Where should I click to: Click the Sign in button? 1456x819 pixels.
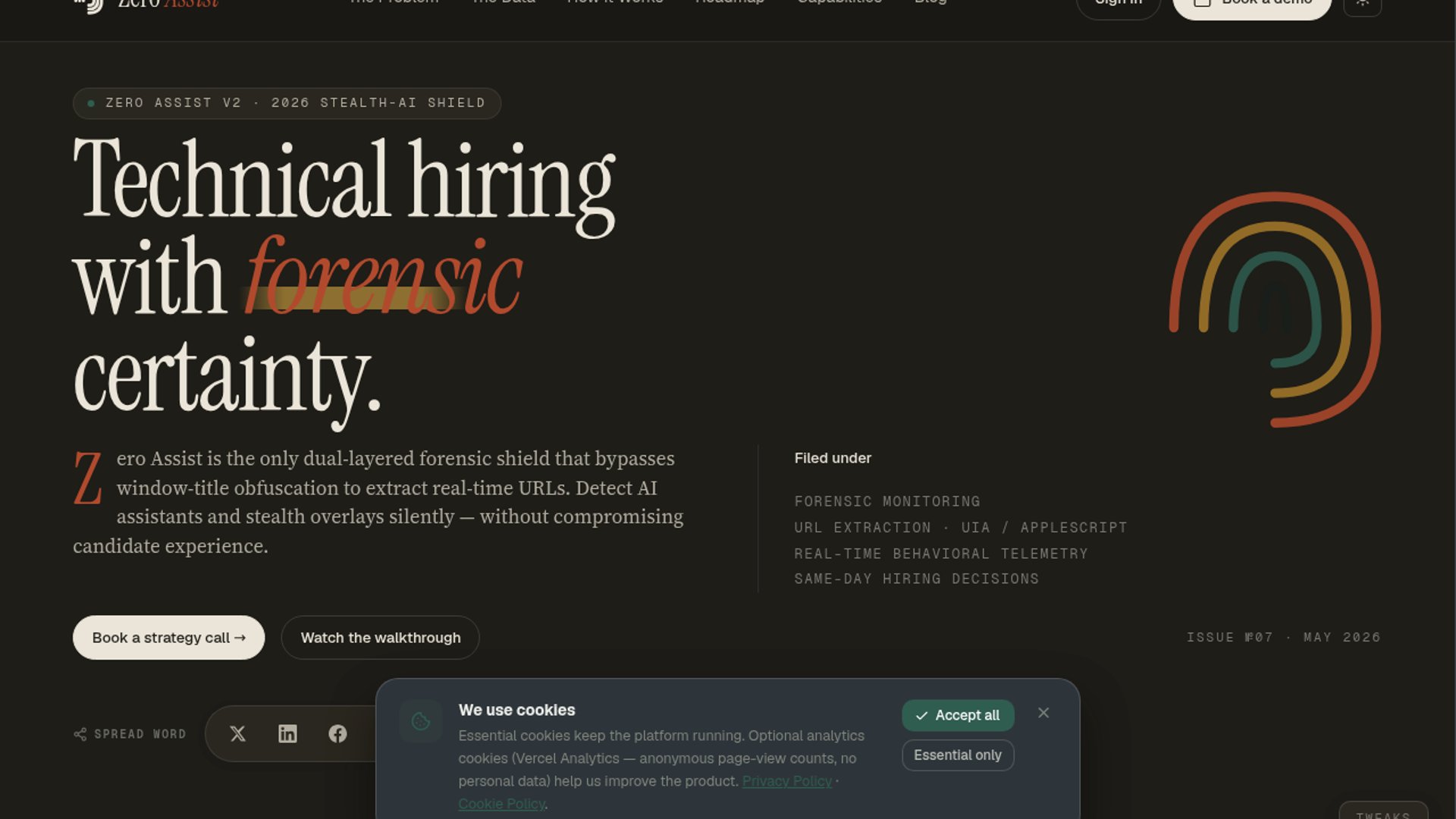pyautogui.click(x=1119, y=5)
